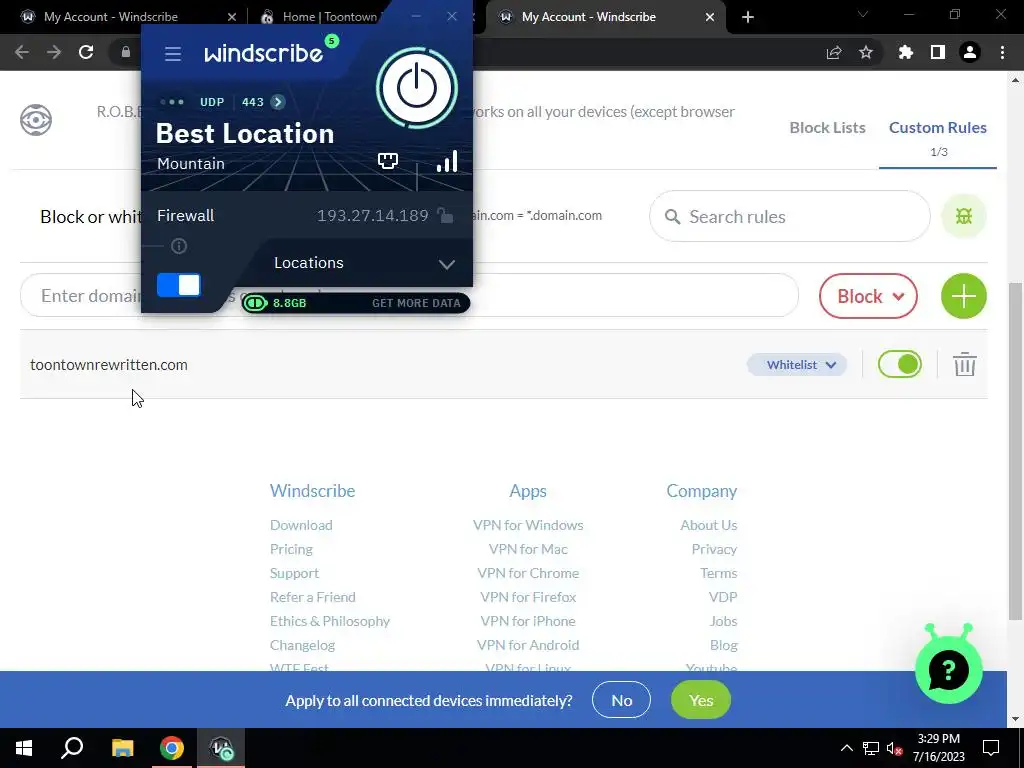This screenshot has width=1024, height=768.
Task: Open the Support footer link
Action: (294, 573)
